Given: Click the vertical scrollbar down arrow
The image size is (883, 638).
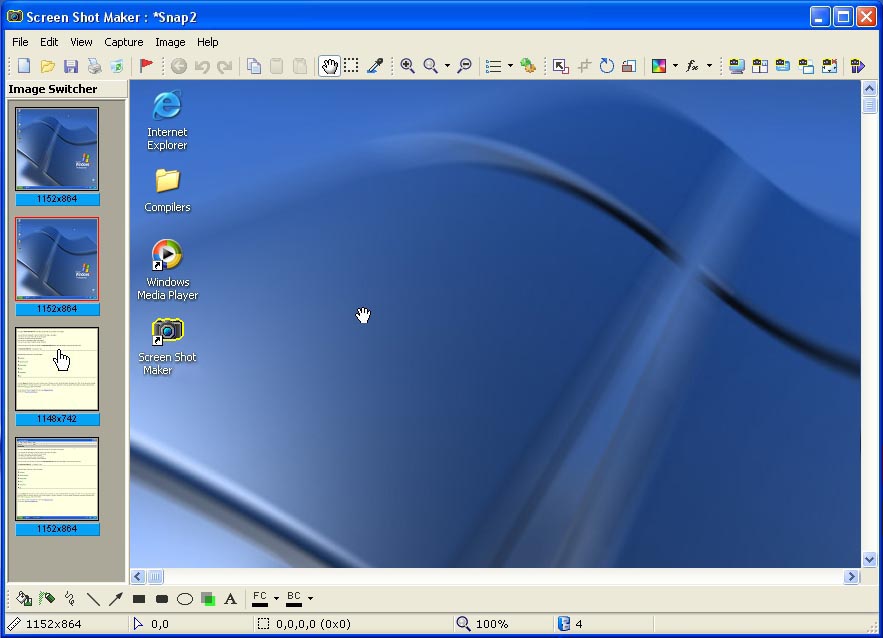Looking at the screenshot, I should 869,560.
